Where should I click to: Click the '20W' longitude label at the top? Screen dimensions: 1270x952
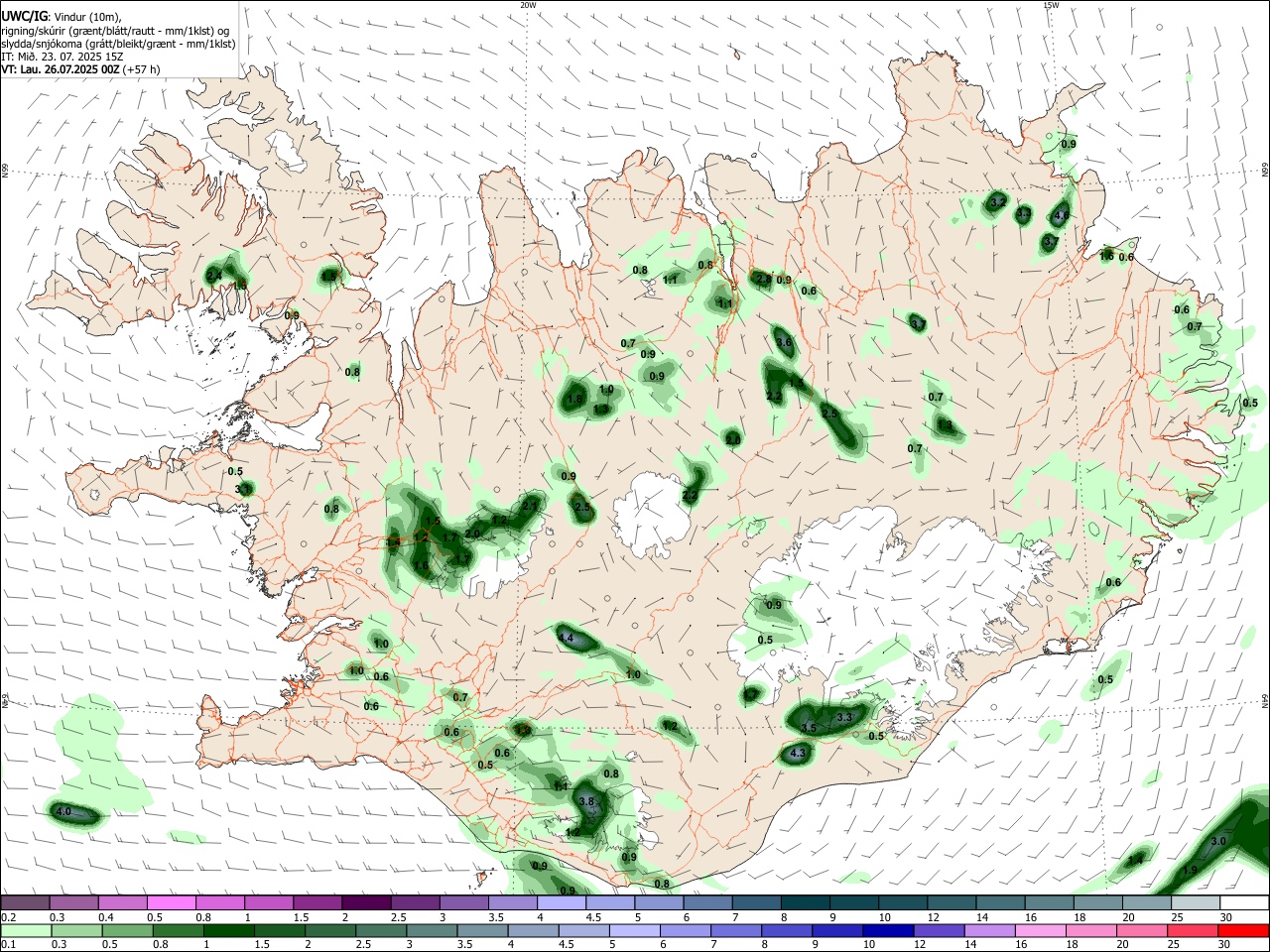[x=529, y=5]
